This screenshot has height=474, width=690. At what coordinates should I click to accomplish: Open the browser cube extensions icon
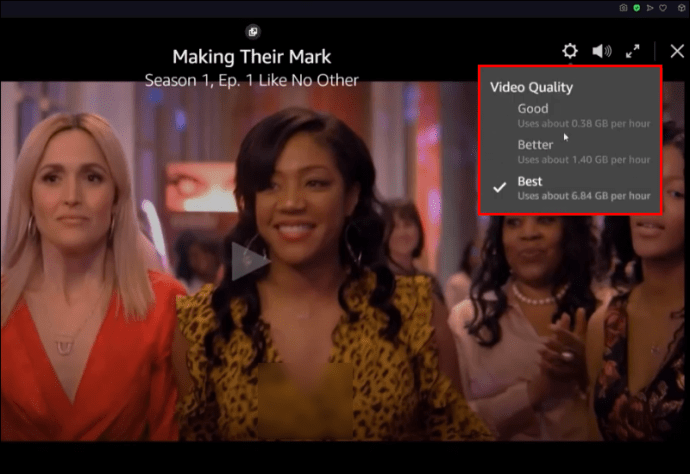click(x=682, y=8)
